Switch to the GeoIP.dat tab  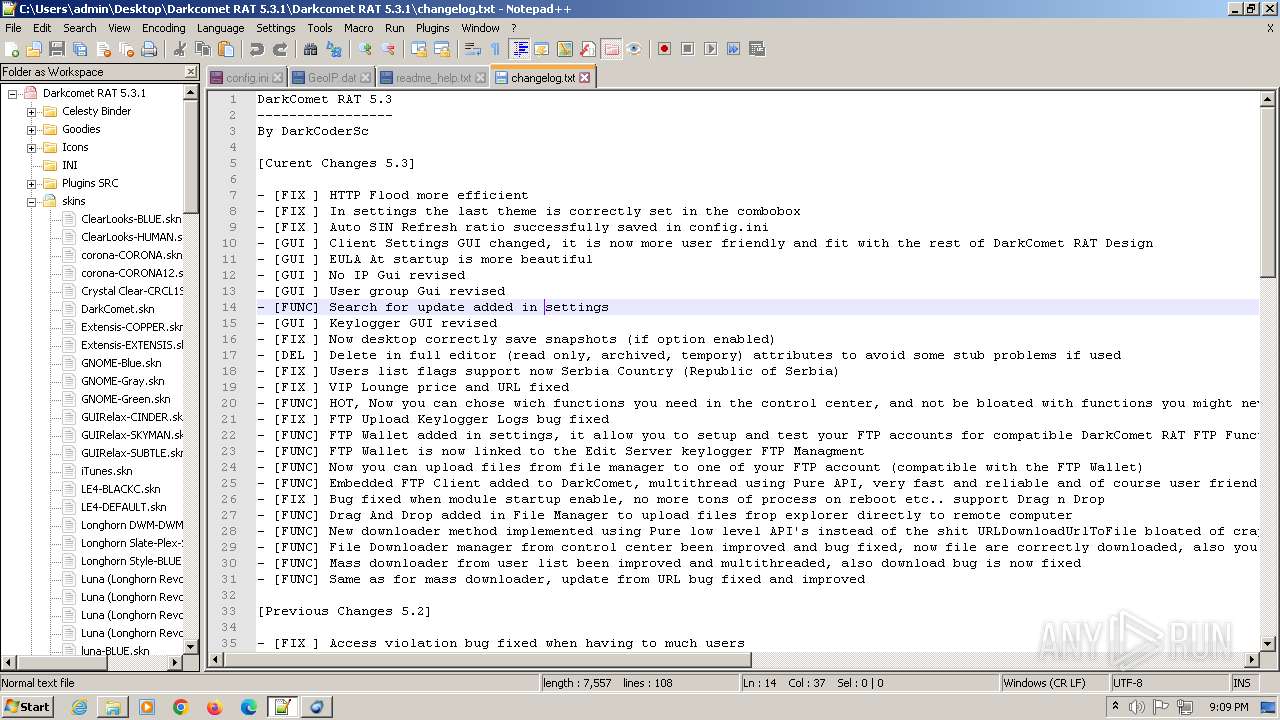331,77
